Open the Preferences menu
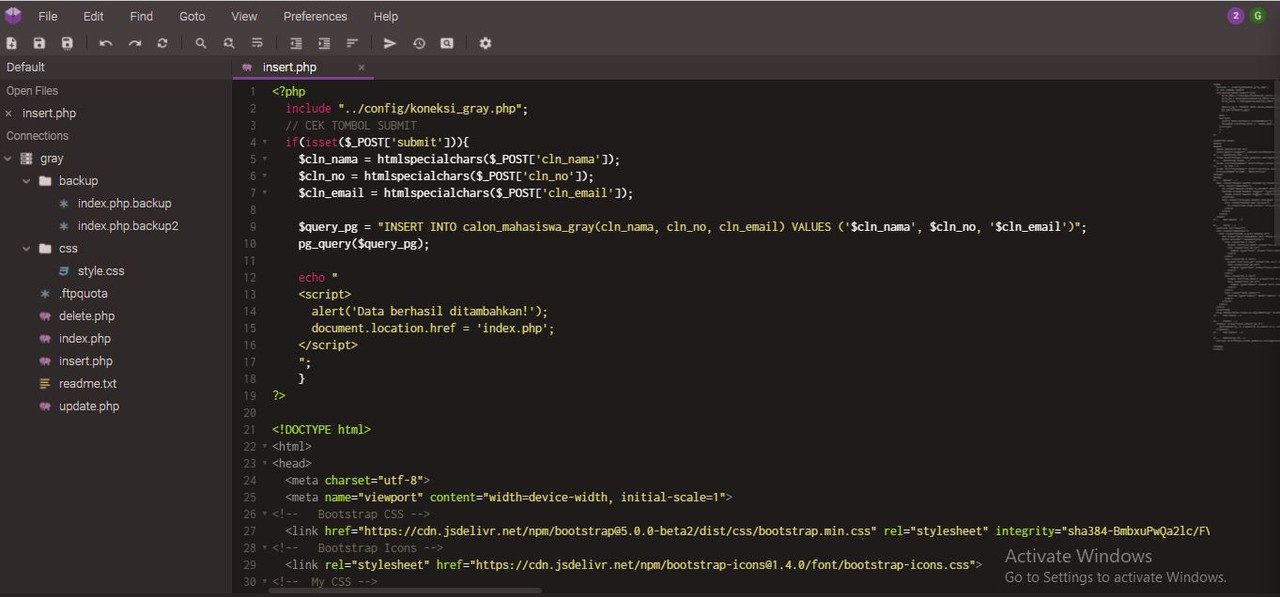 click(x=315, y=16)
